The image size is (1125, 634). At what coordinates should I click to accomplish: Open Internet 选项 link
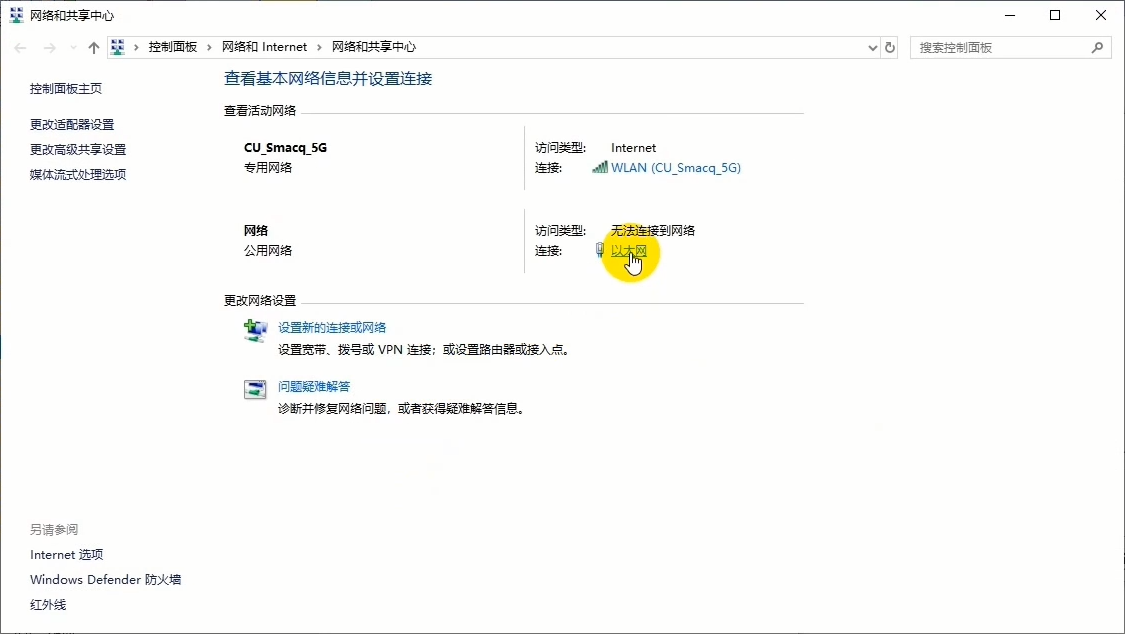[x=67, y=554]
